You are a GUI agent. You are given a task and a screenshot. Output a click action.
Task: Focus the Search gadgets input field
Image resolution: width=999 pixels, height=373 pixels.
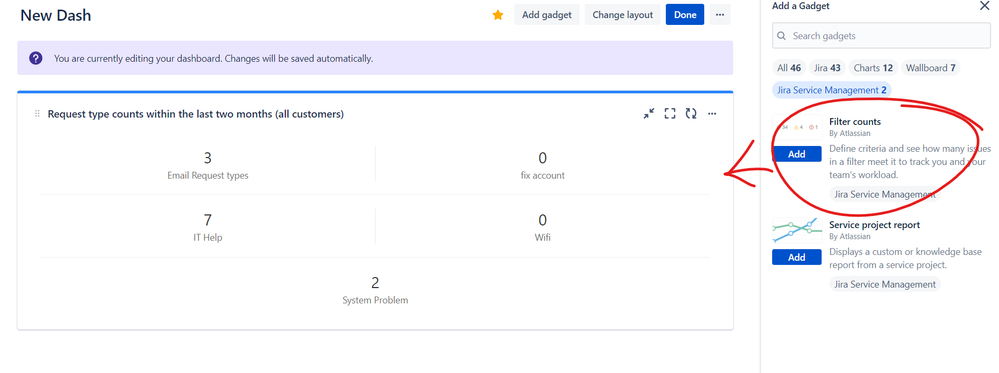(881, 36)
